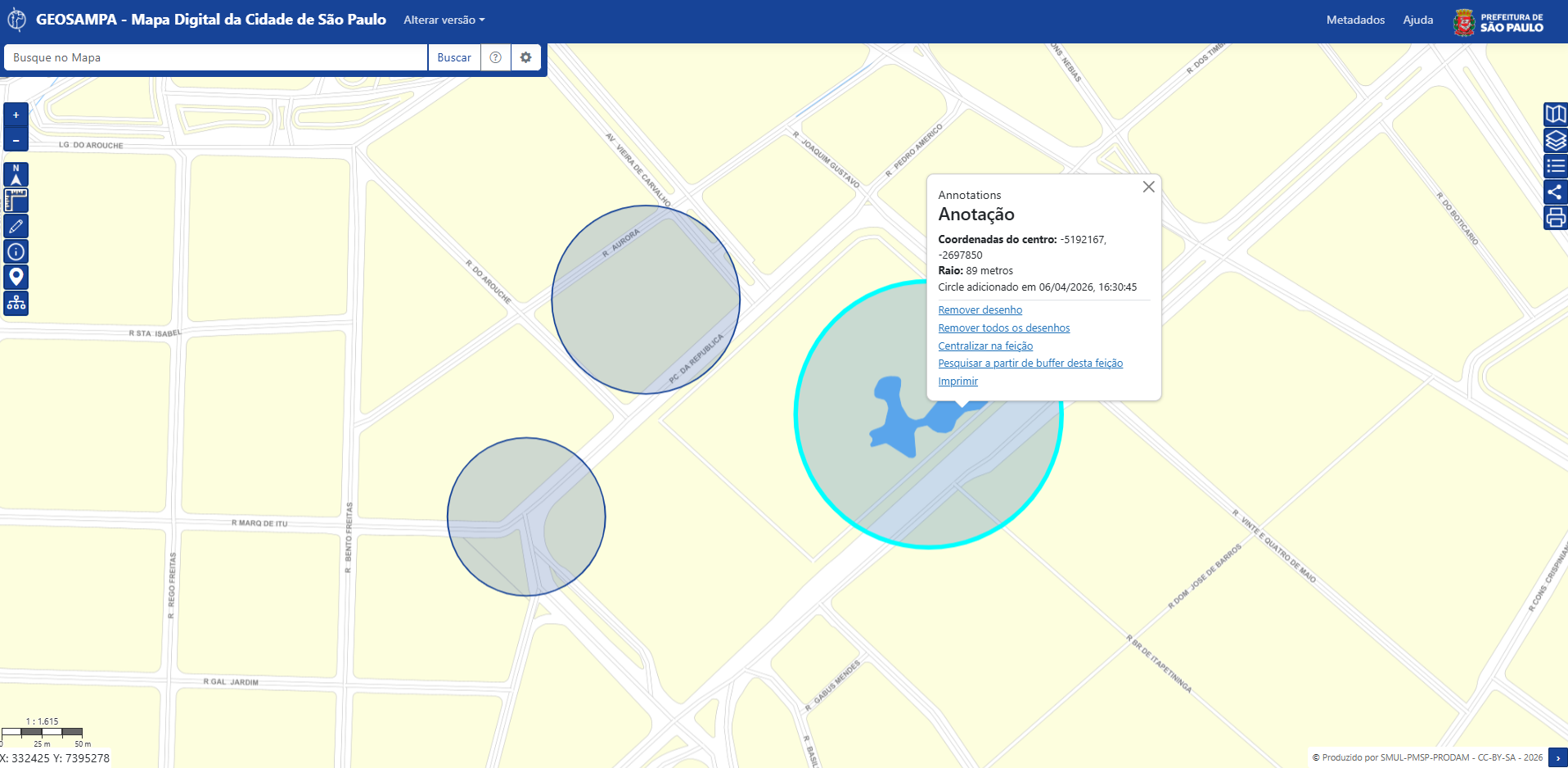Click the PC. DA REPUBLICA label
1568x768 pixels.
tap(696, 359)
